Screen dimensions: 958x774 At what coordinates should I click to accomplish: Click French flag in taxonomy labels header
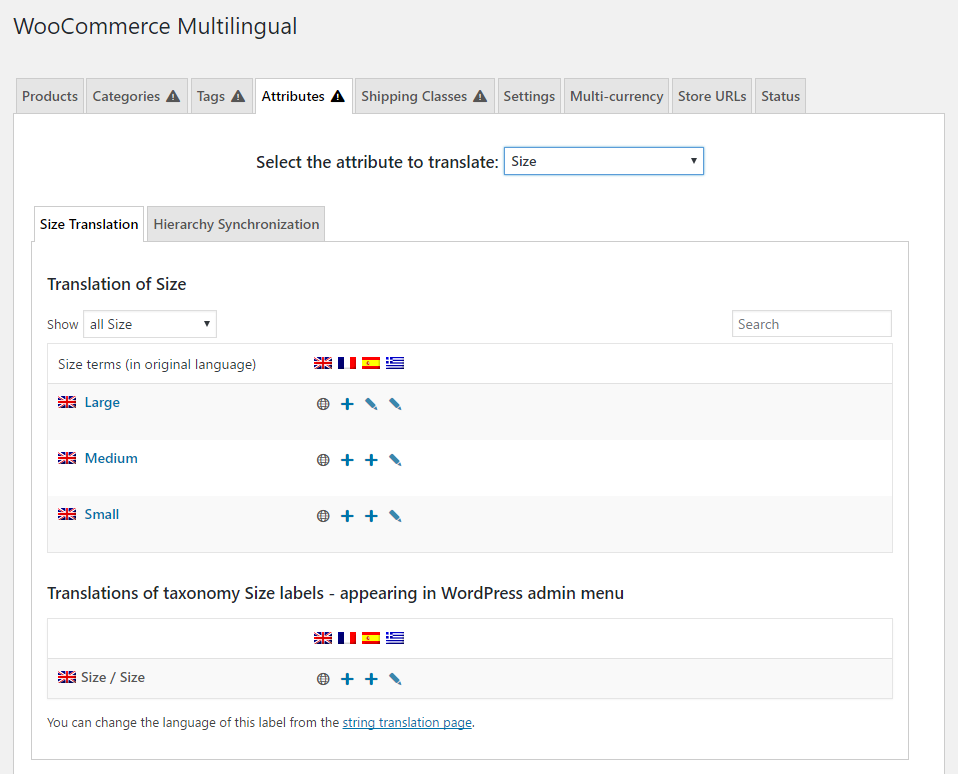pyautogui.click(x=347, y=638)
